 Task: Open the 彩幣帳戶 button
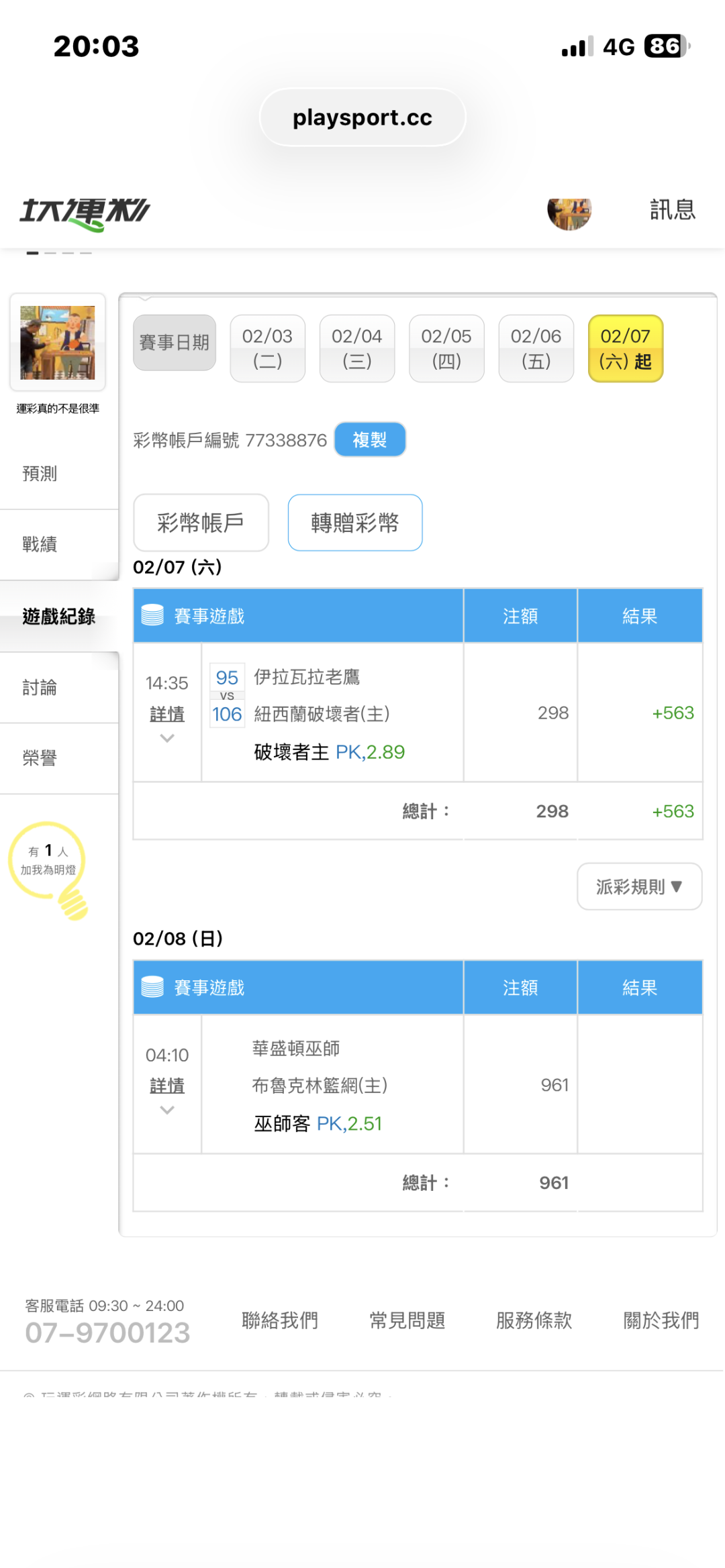(201, 523)
